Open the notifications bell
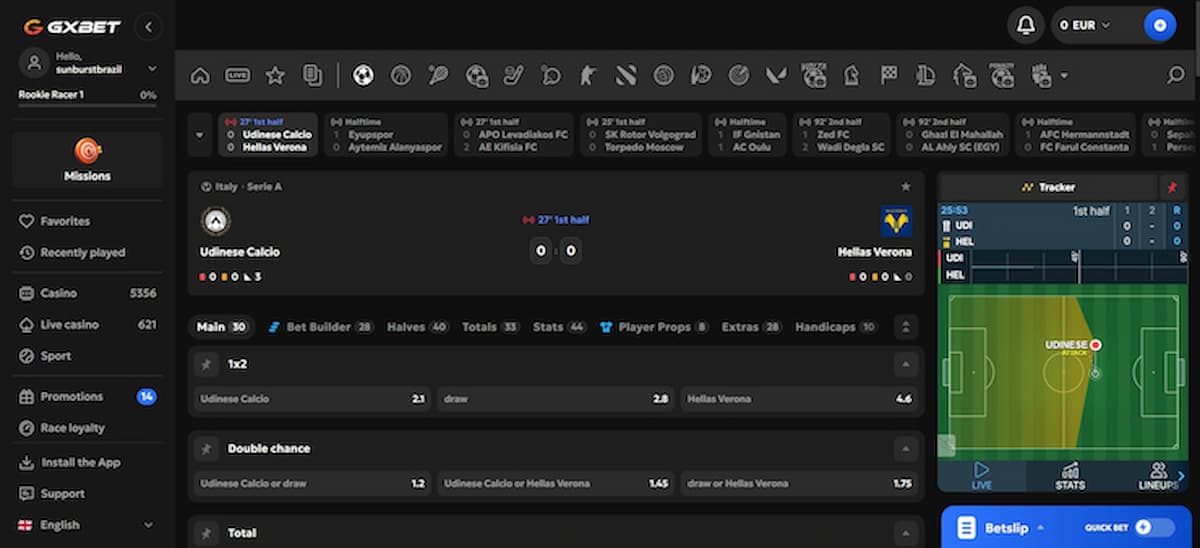This screenshot has height=548, width=1200. (x=1026, y=25)
